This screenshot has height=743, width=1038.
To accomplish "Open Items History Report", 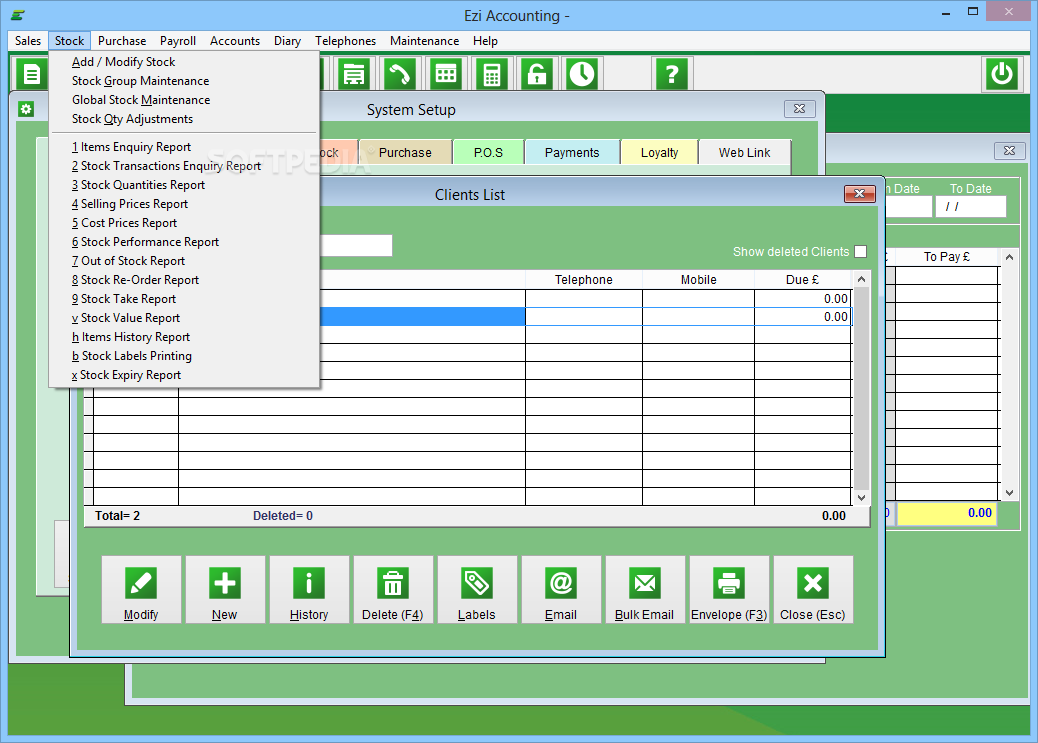I will pyautogui.click(x=185, y=337).
